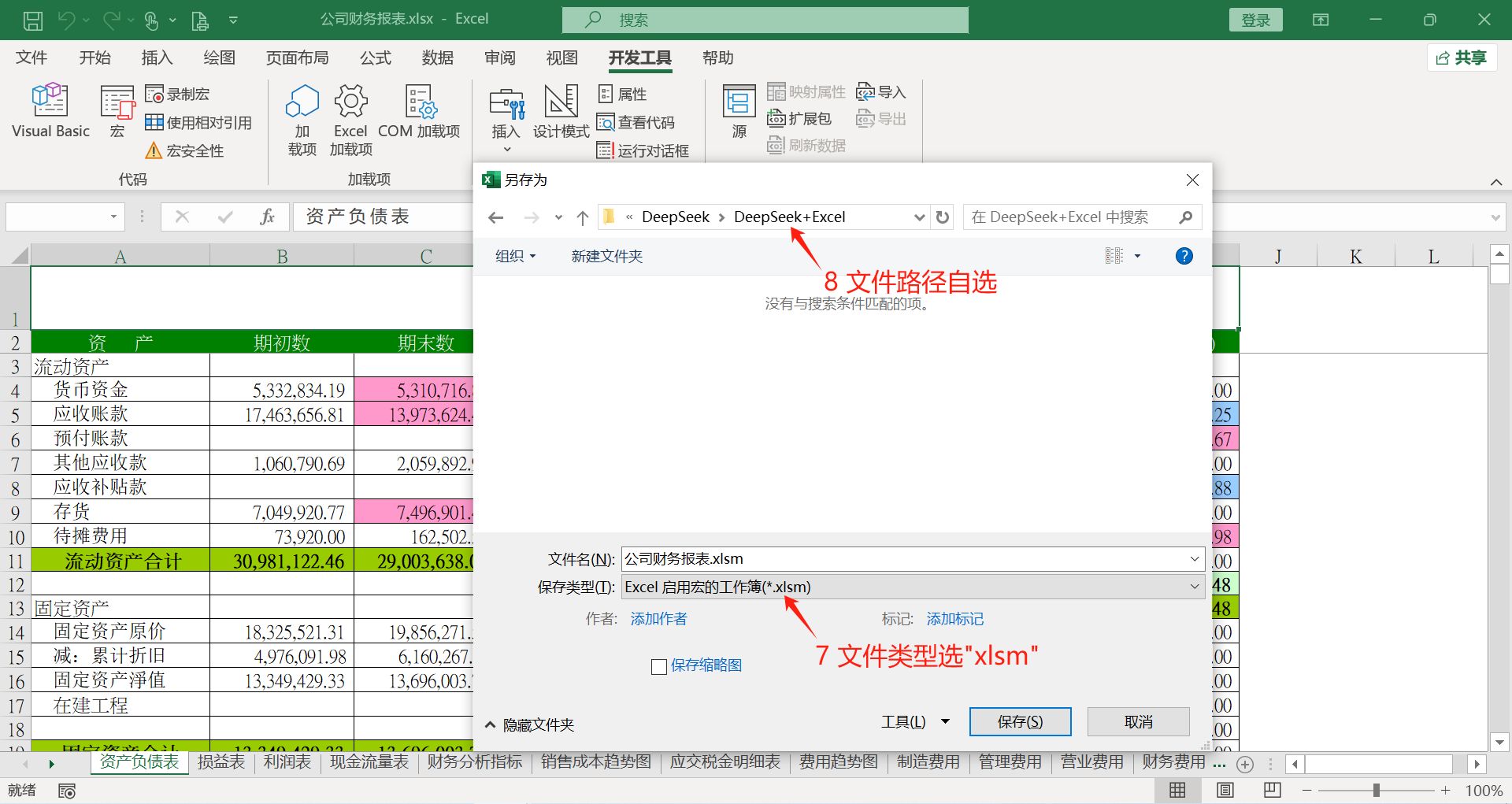This screenshot has width=1512, height=804.
Task: Click the search DeepSeek+Excel field
Action: [1083, 217]
